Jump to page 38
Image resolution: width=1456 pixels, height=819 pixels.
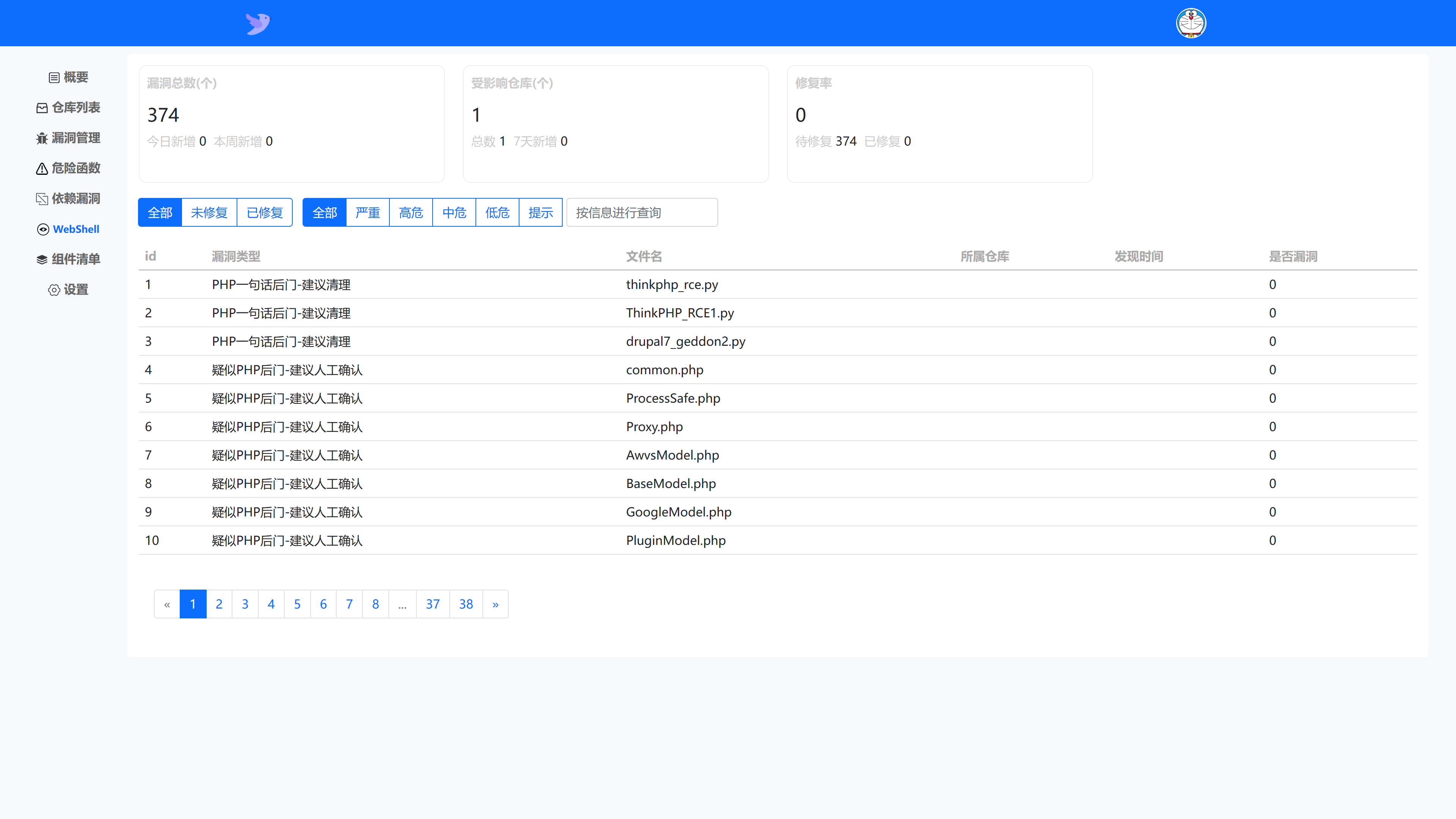click(466, 604)
